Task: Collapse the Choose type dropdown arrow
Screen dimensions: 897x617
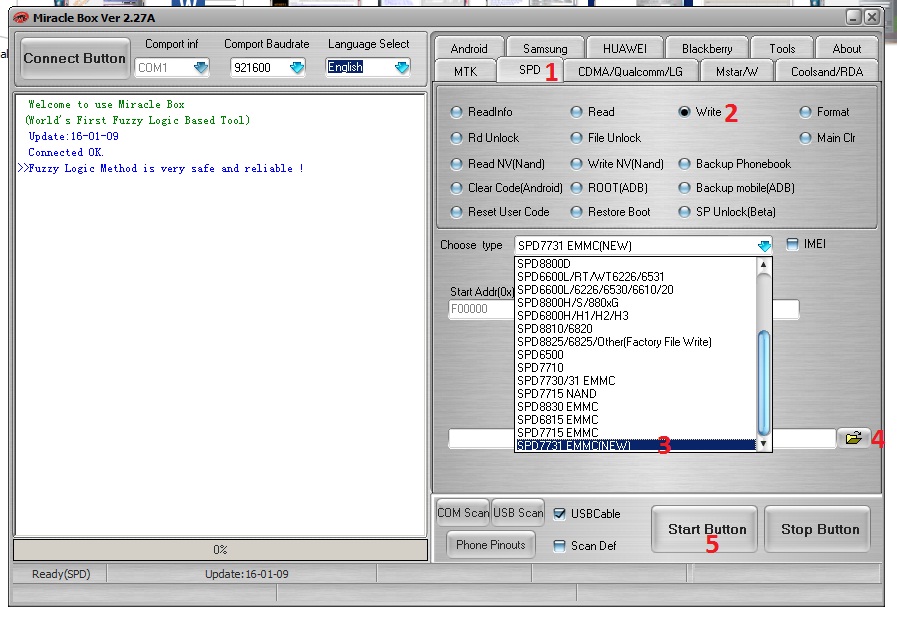Action: pos(764,246)
